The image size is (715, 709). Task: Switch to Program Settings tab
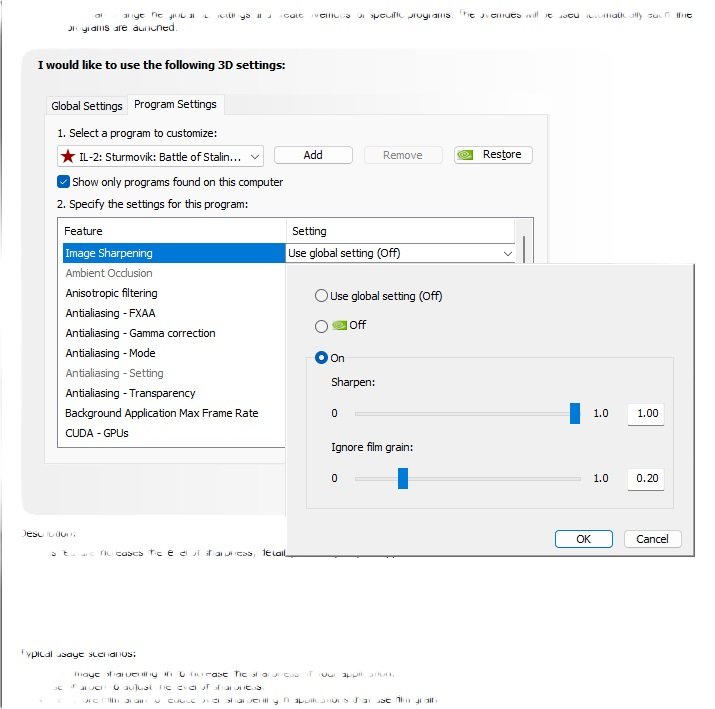[176, 104]
